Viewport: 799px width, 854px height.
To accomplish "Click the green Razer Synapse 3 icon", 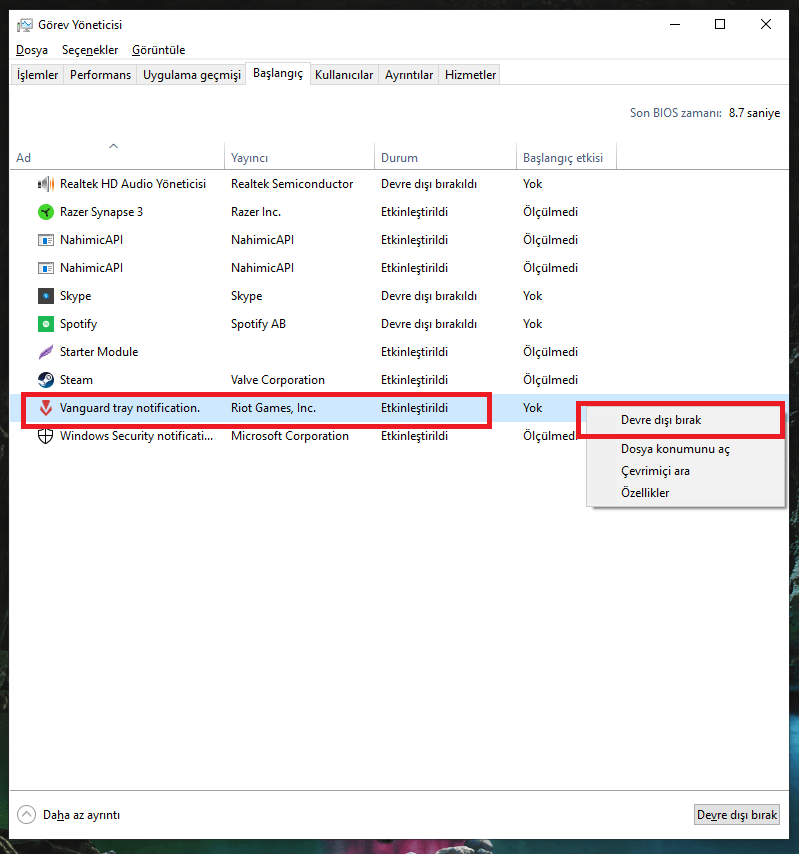I will tap(46, 212).
